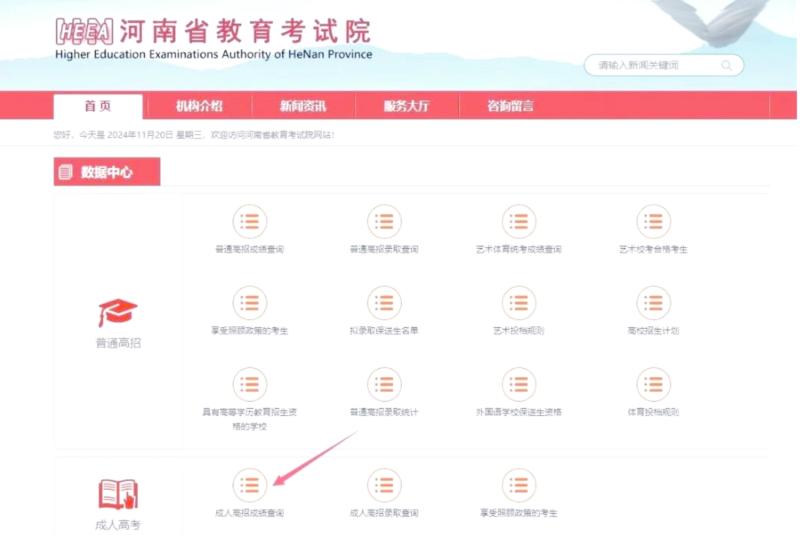The height and width of the screenshot is (535, 800).
Task: Open the 咨询留言 navigation tab
Action: (510, 106)
